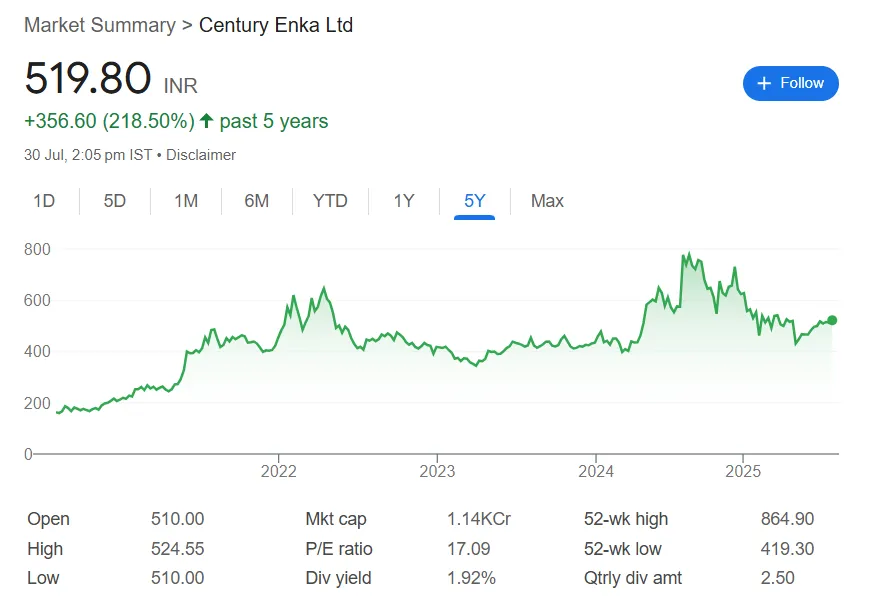Click the +356.60 (218.50%) change text
This screenshot has width=878, height=612.
click(109, 121)
